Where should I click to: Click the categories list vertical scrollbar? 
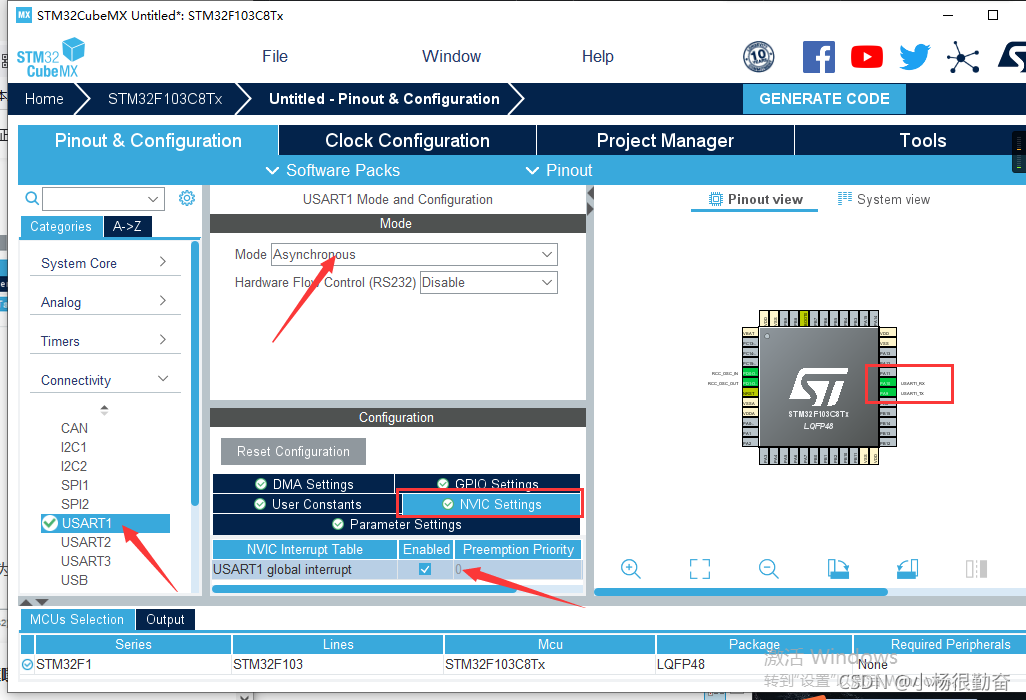(x=194, y=373)
